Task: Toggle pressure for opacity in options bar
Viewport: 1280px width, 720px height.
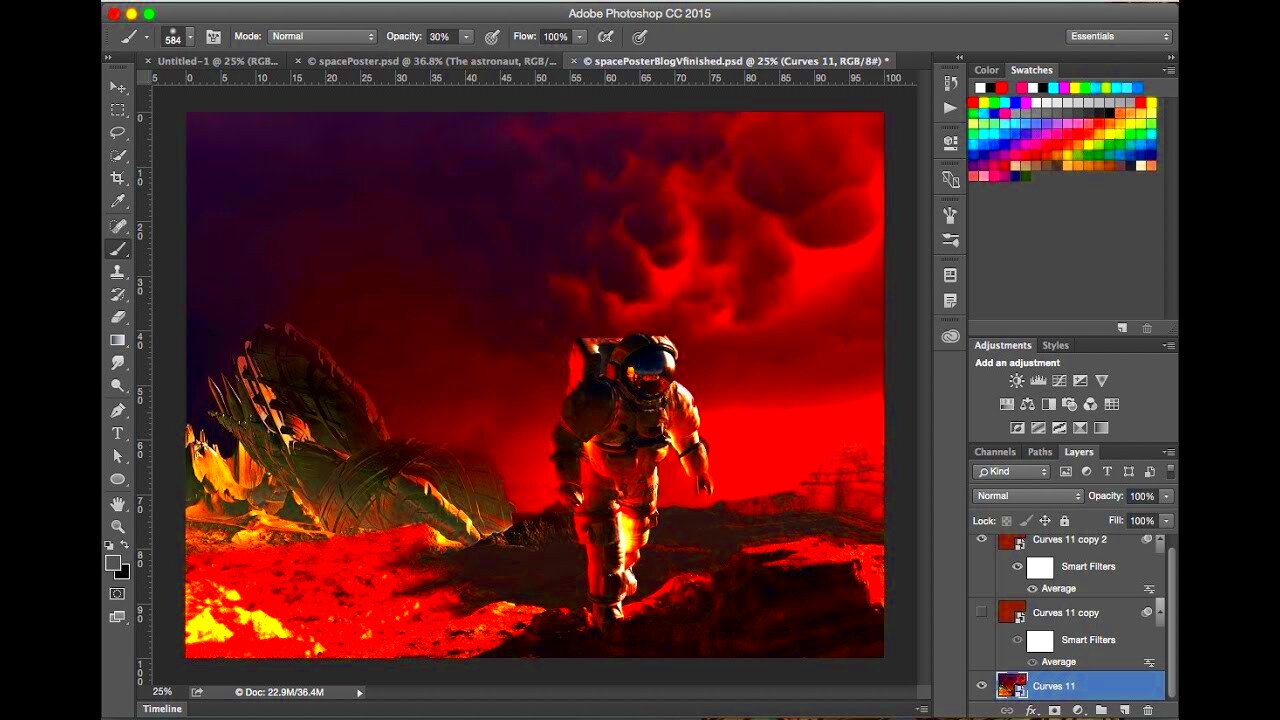Action: click(x=492, y=36)
